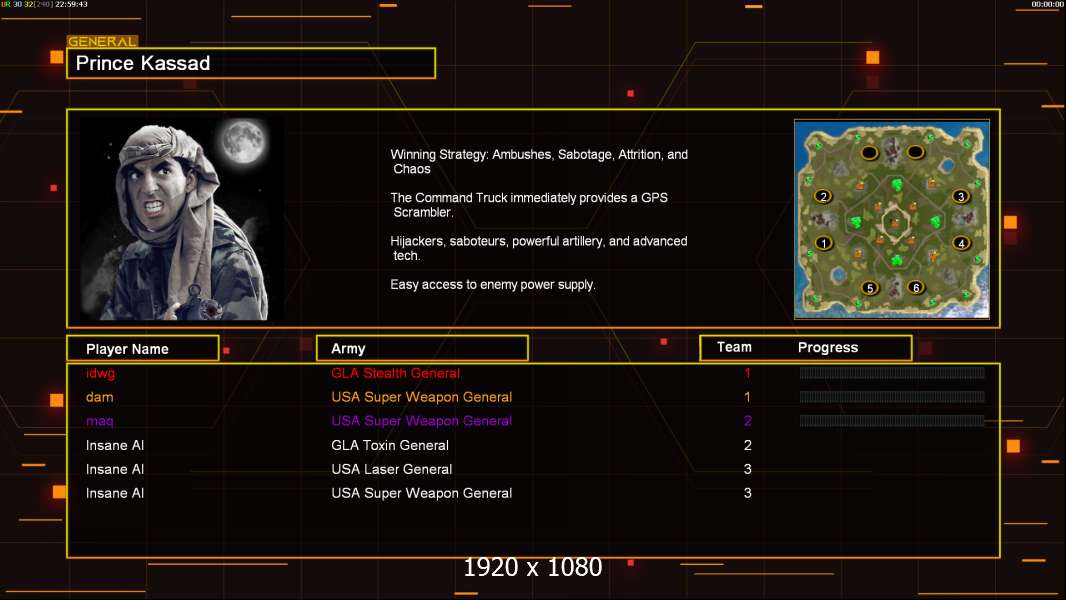Click start position 4 marker on minimap
The width and height of the screenshot is (1066, 600).
coord(961,243)
